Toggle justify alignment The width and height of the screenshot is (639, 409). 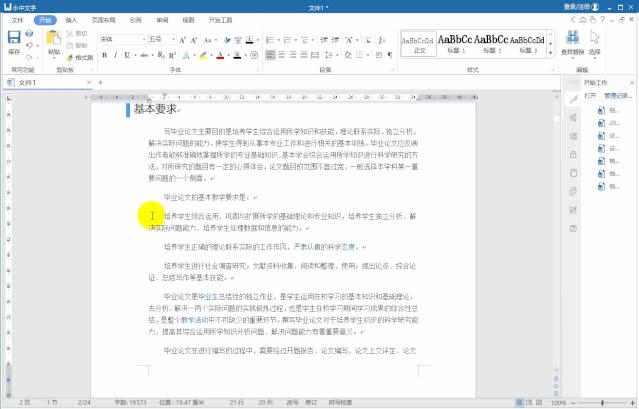pyautogui.click(x=304, y=55)
